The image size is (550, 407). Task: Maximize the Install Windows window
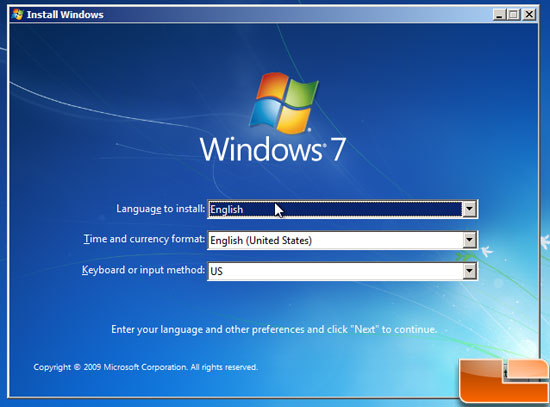(514, 15)
